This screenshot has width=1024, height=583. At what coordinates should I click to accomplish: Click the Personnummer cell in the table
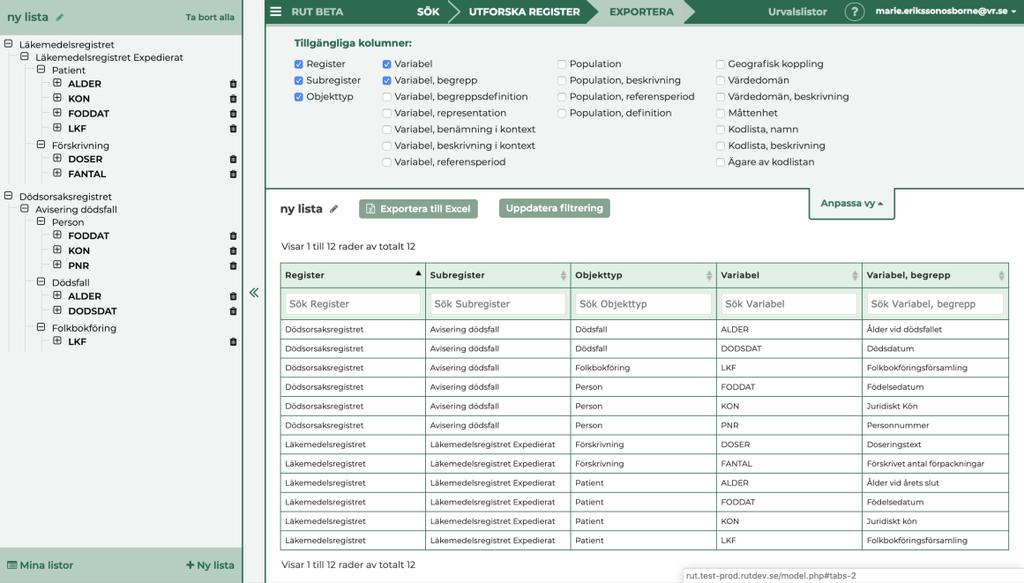tap(935, 425)
